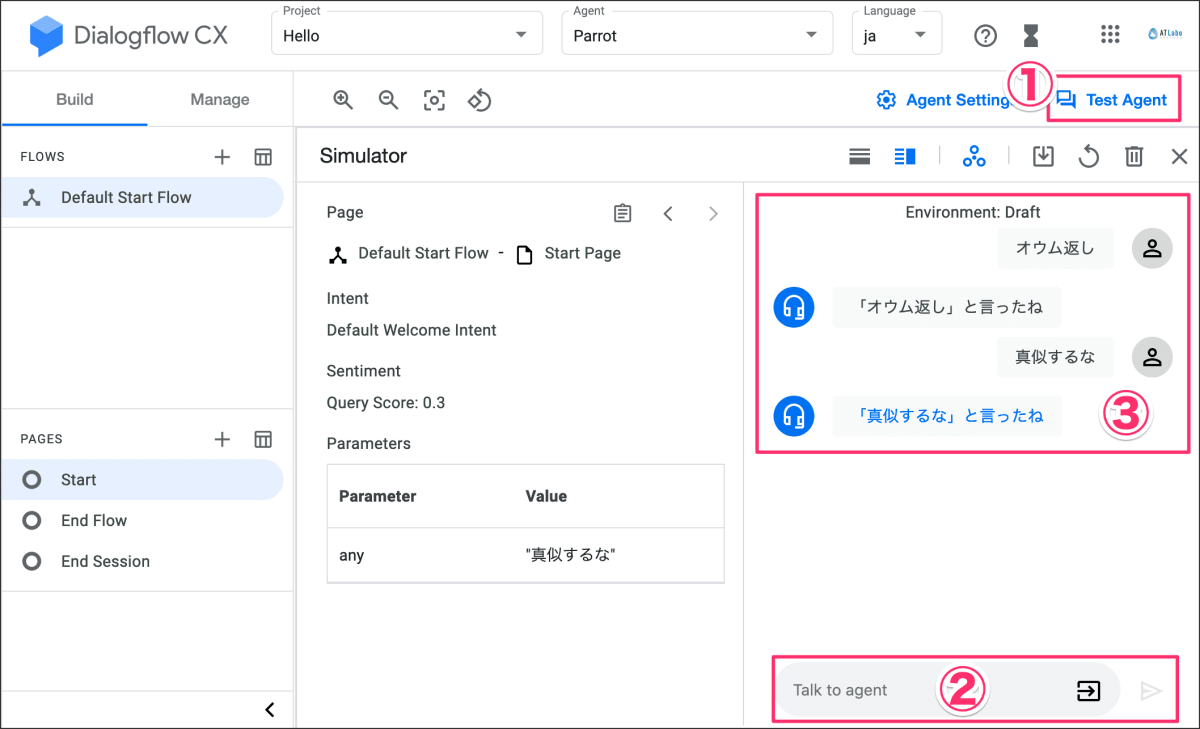Click the focus/center canvas icon
The width and height of the screenshot is (1200, 729).
click(434, 100)
